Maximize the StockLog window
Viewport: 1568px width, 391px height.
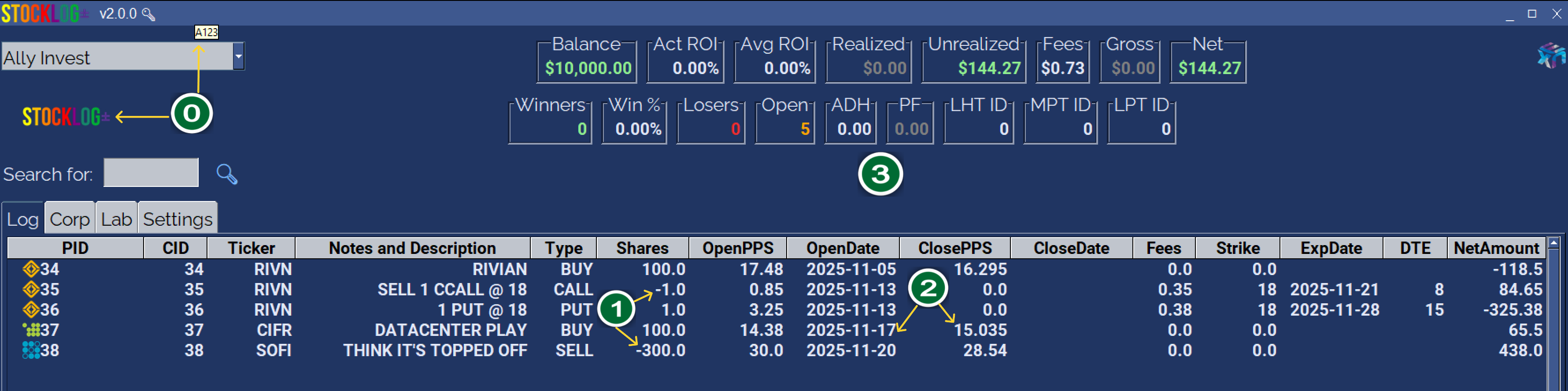(1532, 13)
